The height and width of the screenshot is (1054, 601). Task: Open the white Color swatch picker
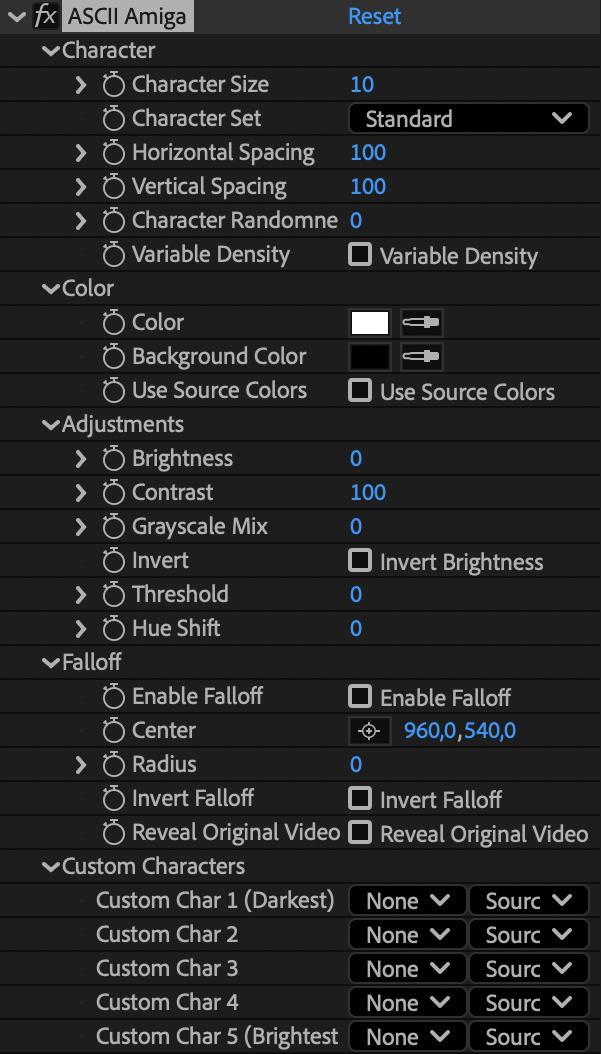coord(369,323)
